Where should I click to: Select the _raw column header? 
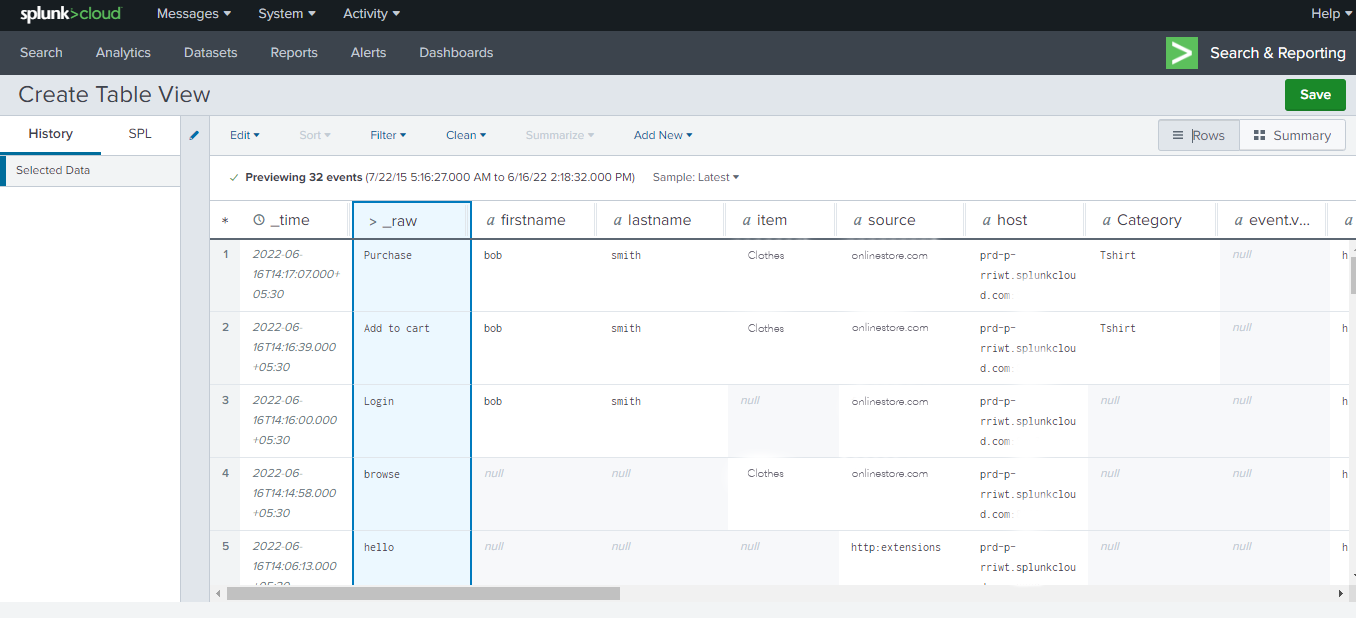(412, 221)
